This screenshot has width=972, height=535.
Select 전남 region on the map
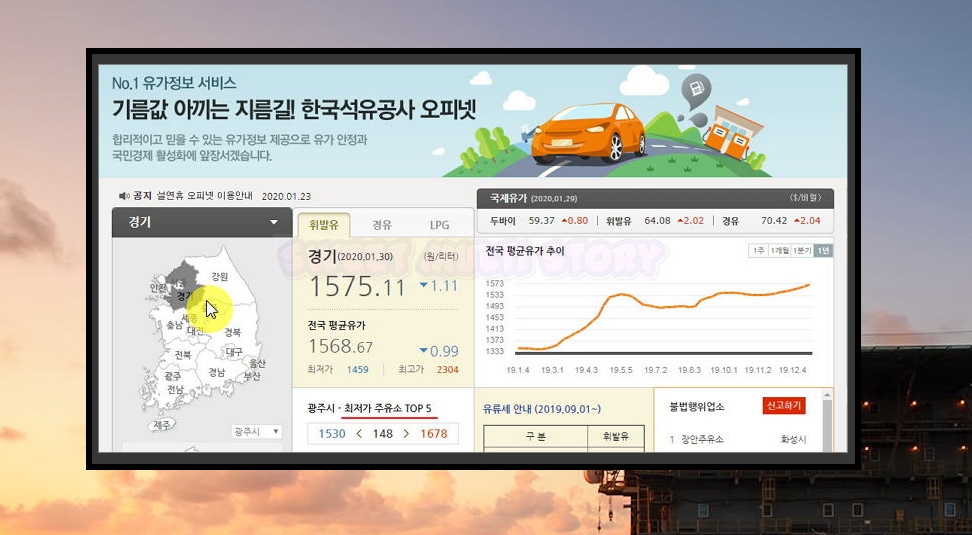175,390
